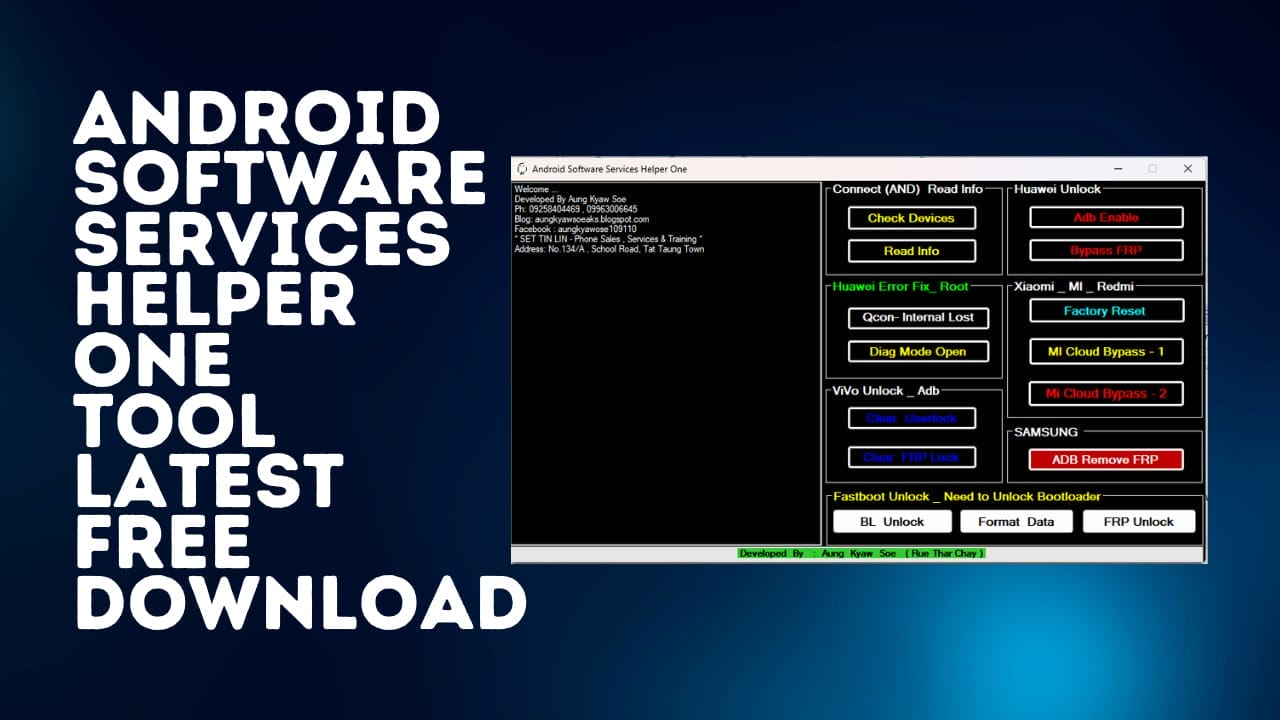Execute BL Unlock in Fastboot Unlock row
The height and width of the screenshot is (720, 1280).
pos(893,521)
